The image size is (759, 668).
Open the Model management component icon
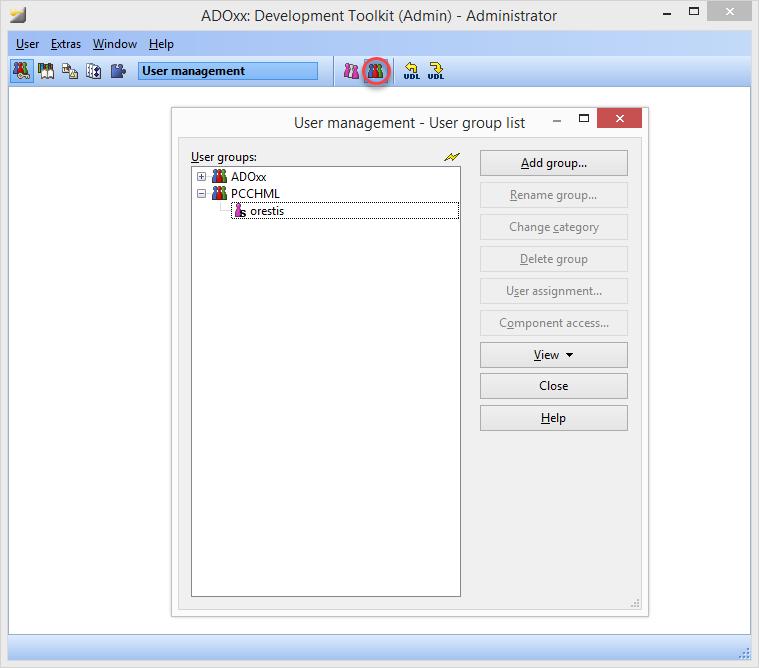[70, 71]
